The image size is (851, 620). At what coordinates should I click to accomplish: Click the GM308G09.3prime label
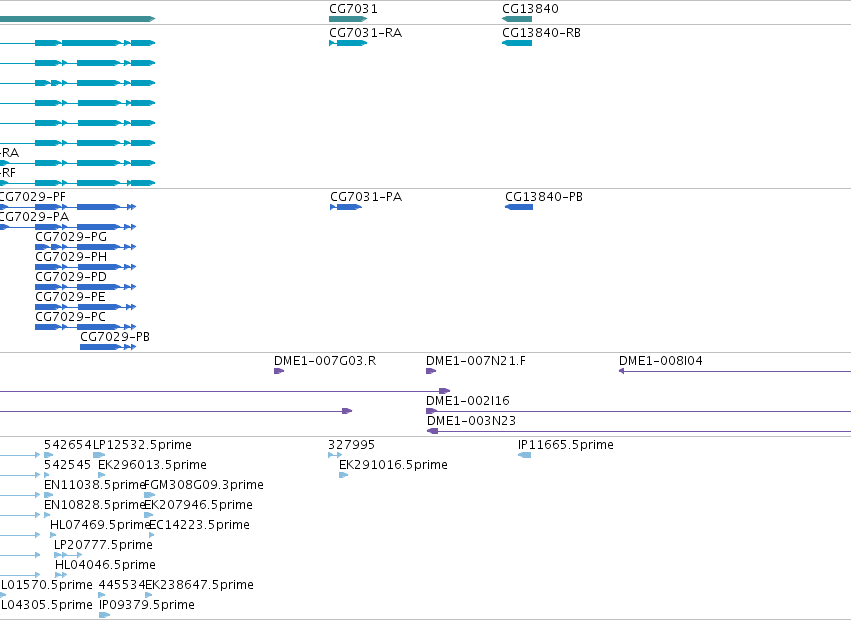coord(204,485)
